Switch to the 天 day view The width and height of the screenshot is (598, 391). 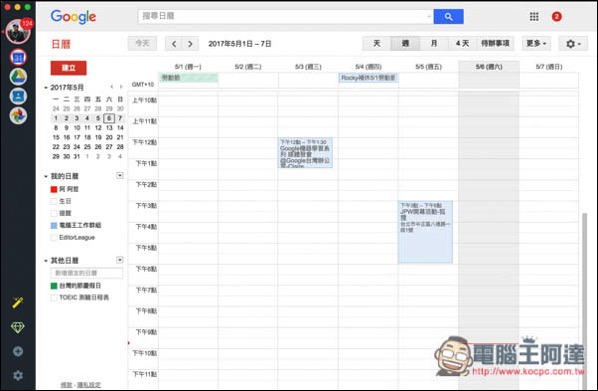coord(376,43)
